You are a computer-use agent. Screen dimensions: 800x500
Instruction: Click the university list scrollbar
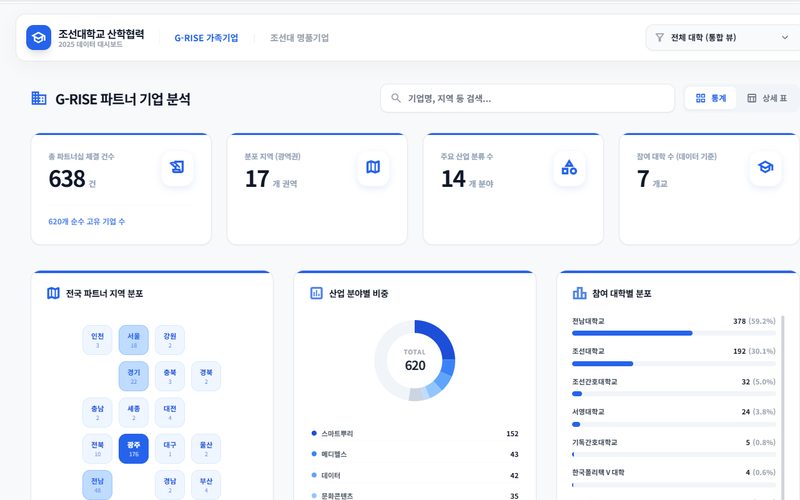783,407
